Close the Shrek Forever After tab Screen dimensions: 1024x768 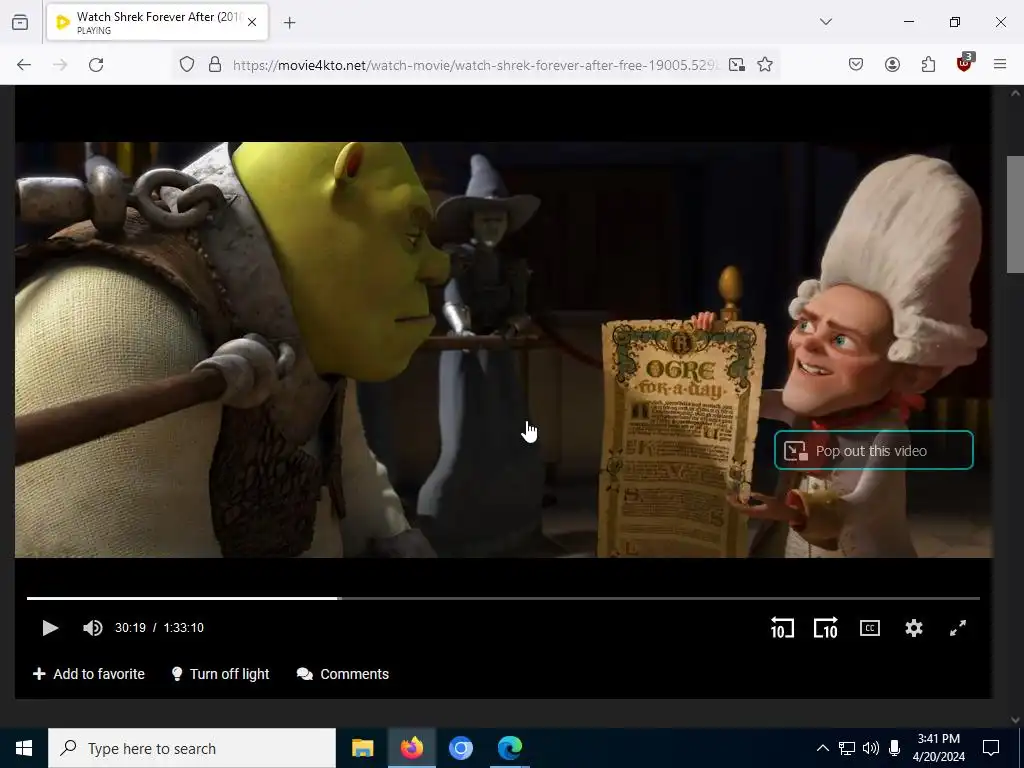click(252, 22)
